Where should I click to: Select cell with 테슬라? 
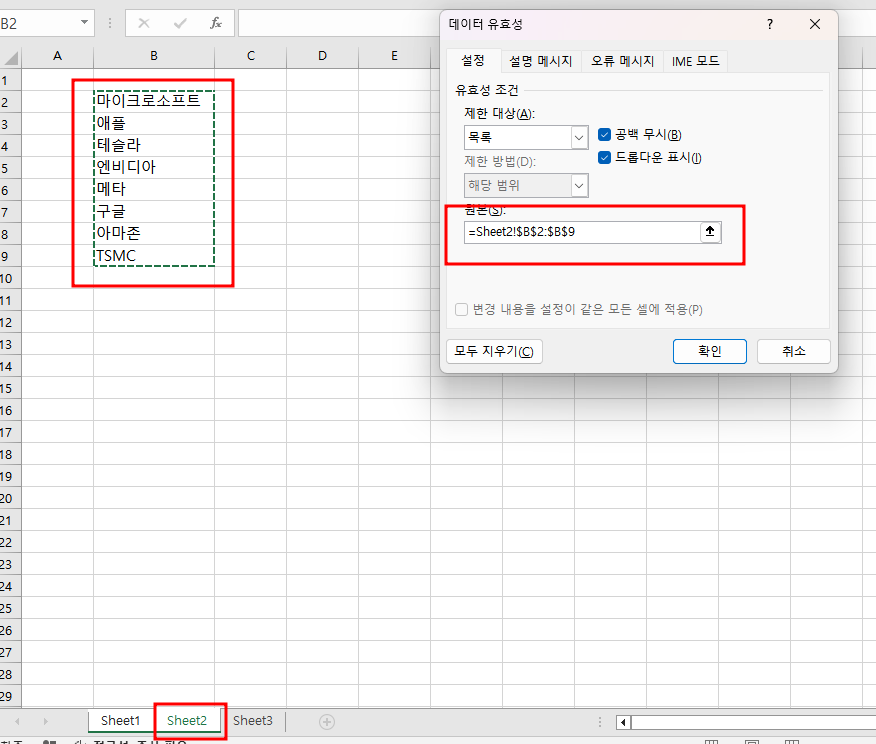click(x=154, y=145)
